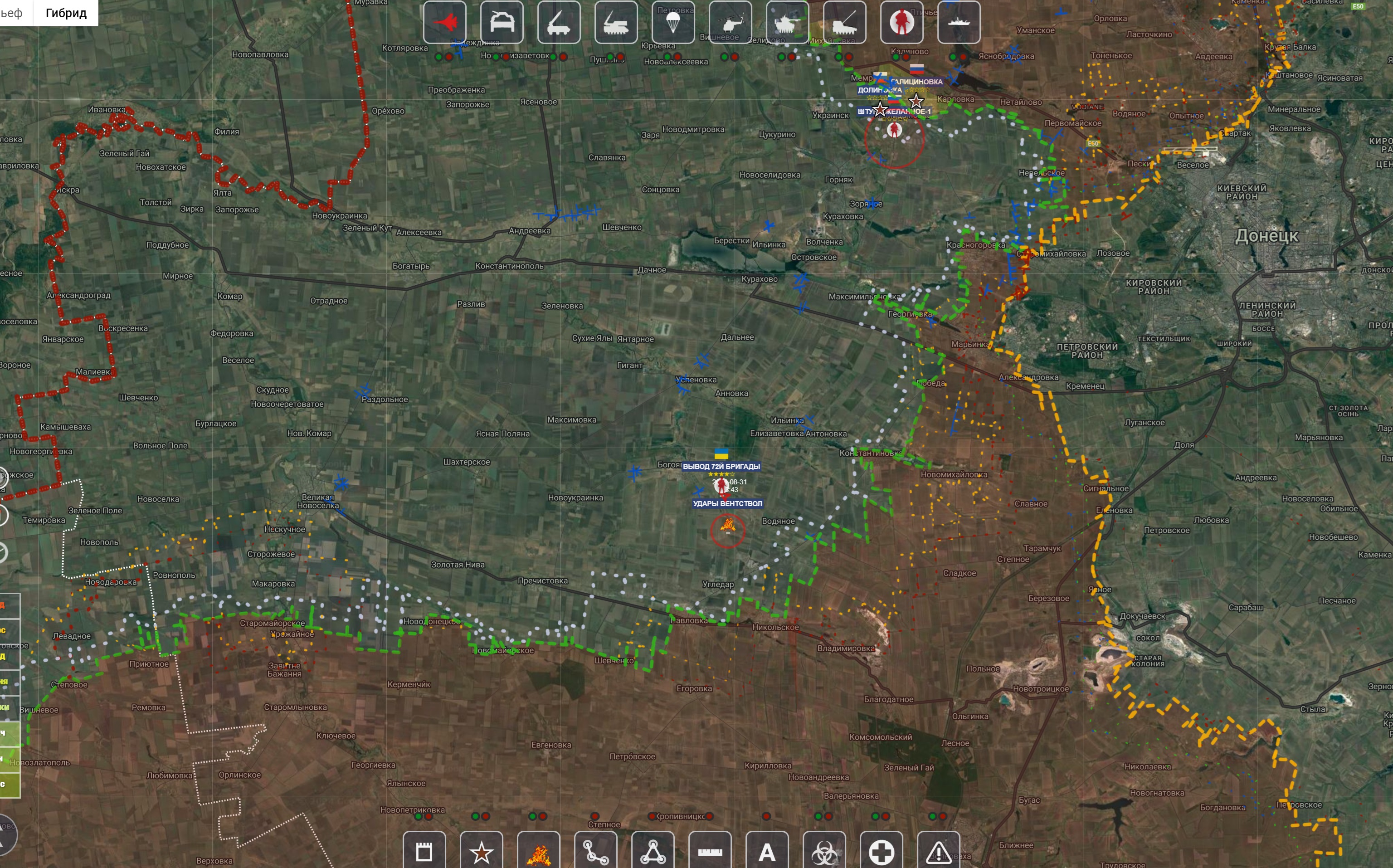Image resolution: width=1393 pixels, height=868 pixels.
Task: Select the helicopter icon in top toolbar
Action: coord(730,22)
